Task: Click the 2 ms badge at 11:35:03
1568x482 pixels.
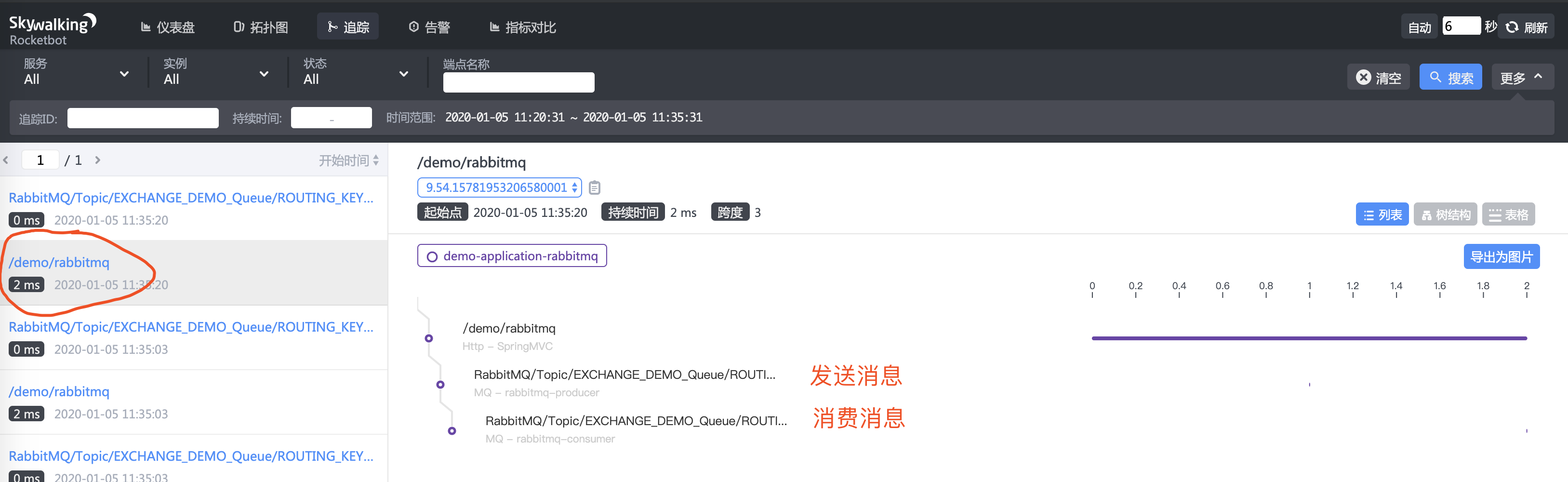Action: tap(27, 414)
